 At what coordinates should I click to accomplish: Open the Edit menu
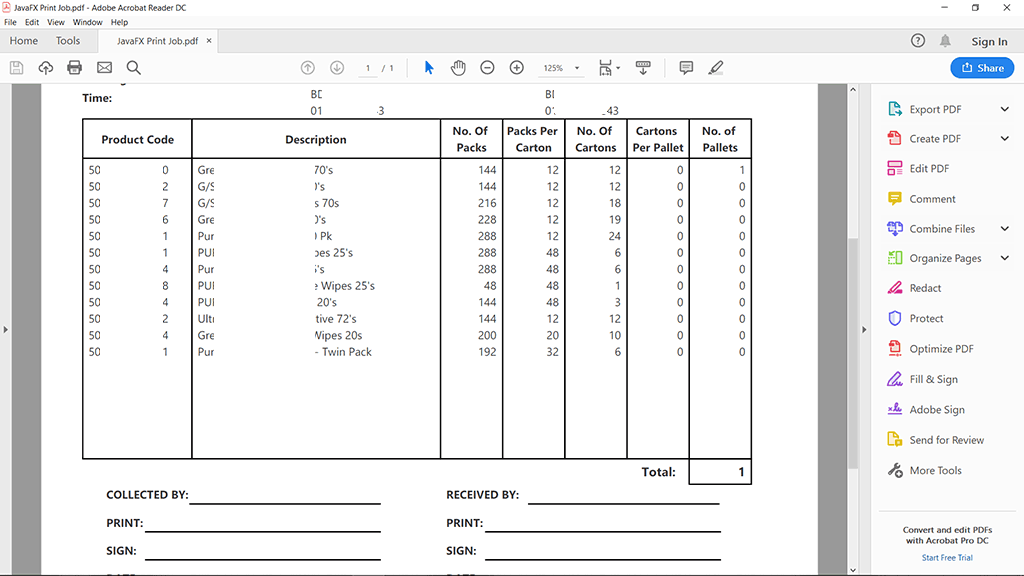pos(32,22)
